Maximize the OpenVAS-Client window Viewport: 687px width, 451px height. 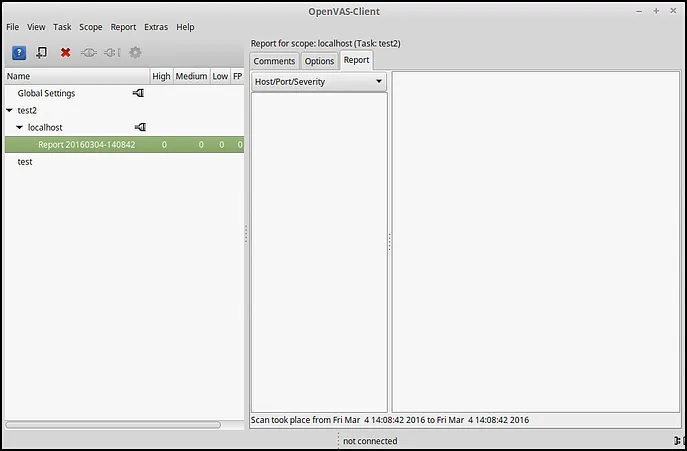click(656, 11)
